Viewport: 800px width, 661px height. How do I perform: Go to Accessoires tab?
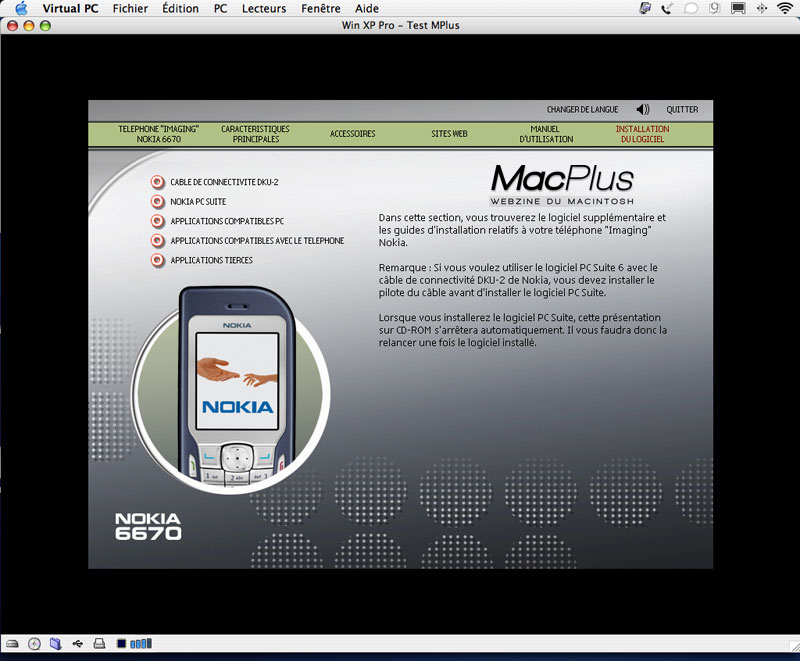353,134
